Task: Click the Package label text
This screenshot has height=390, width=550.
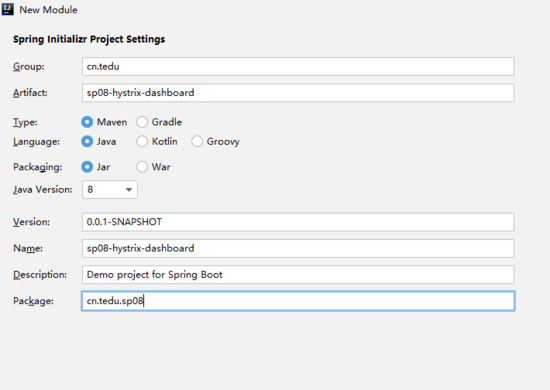Action: pyautogui.click(x=33, y=301)
